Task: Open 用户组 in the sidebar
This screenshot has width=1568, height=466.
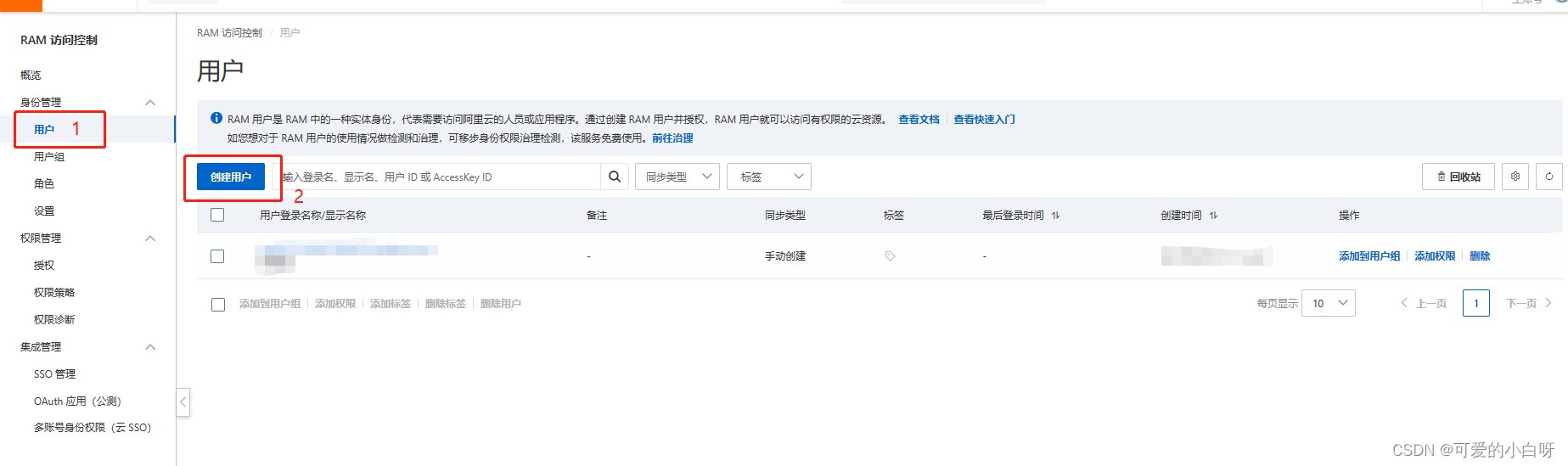Action: (x=49, y=156)
